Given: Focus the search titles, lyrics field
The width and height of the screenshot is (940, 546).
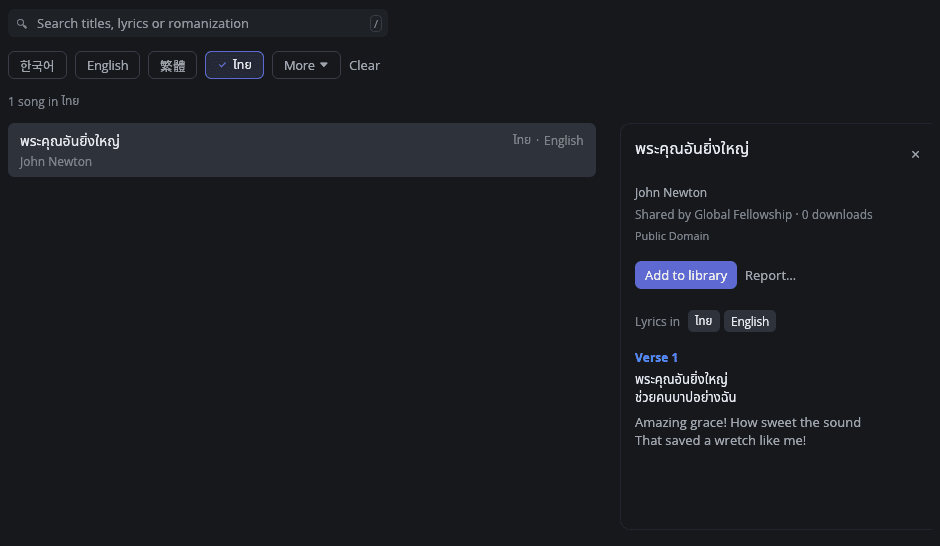Looking at the screenshot, I should [x=198, y=23].
